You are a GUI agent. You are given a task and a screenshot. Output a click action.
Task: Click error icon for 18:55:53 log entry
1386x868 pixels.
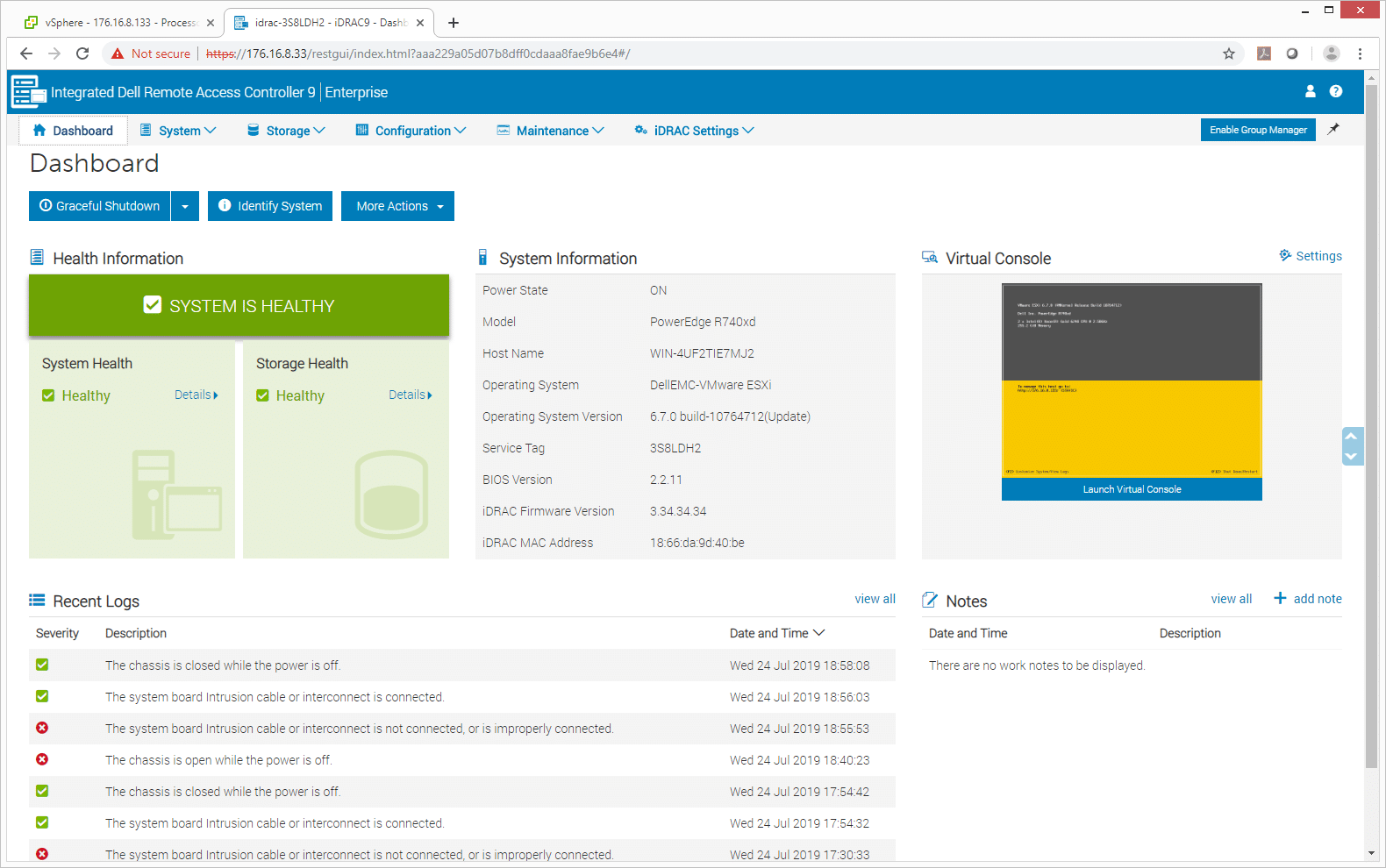point(42,728)
